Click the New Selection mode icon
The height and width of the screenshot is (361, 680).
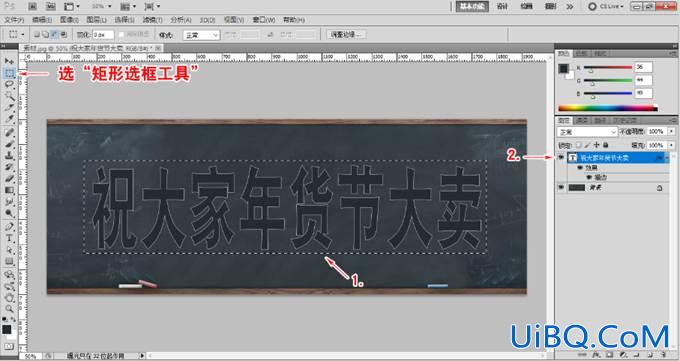37,34
